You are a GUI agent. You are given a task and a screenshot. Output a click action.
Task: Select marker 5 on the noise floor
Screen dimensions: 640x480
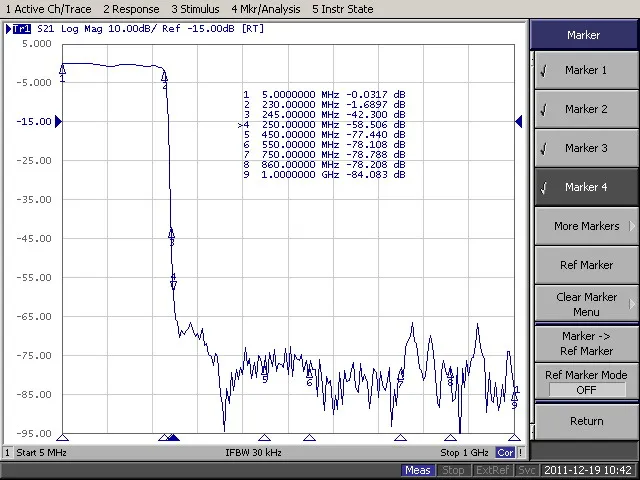[x=264, y=372]
